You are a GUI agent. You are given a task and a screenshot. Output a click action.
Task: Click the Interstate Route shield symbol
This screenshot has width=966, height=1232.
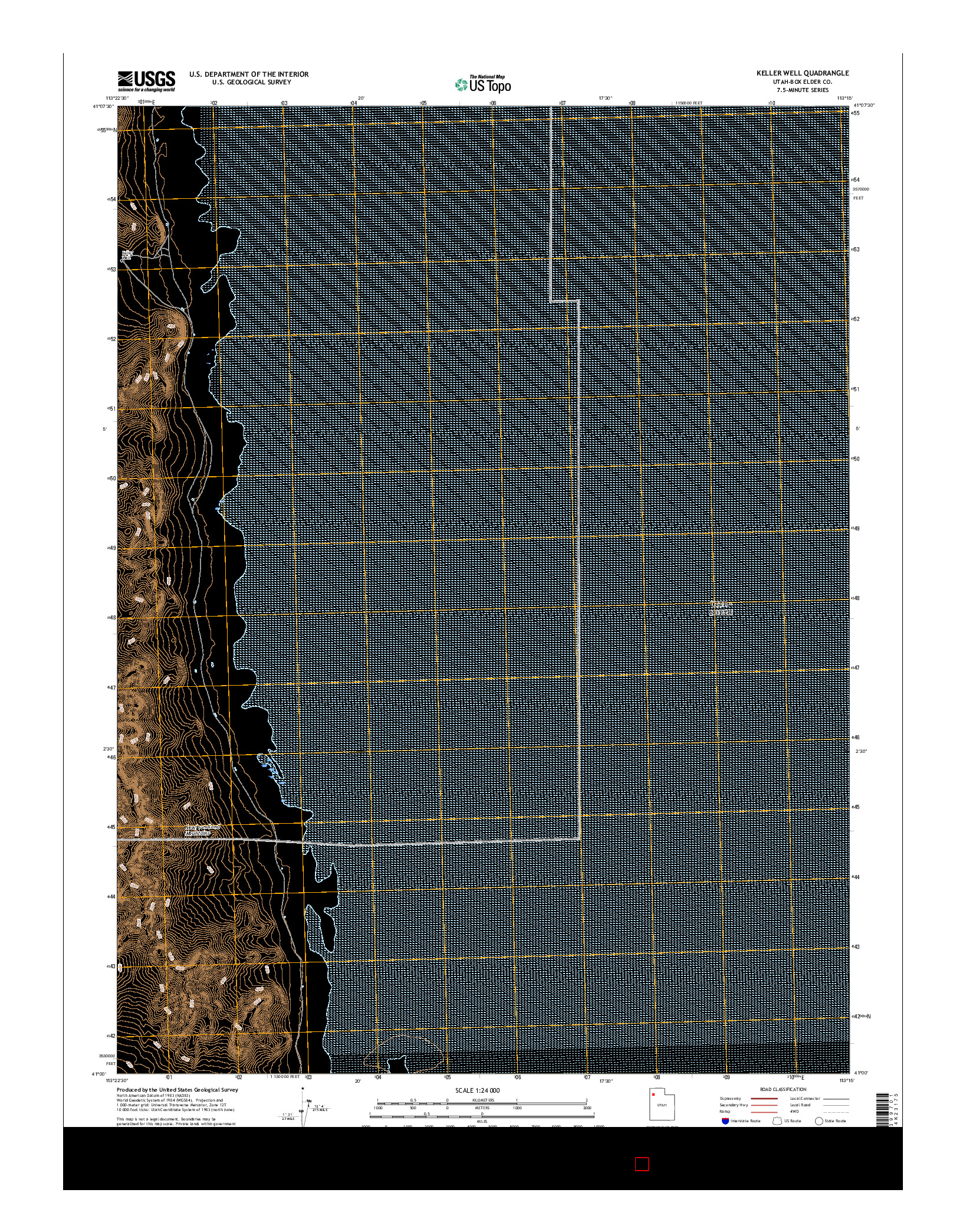[x=725, y=1120]
